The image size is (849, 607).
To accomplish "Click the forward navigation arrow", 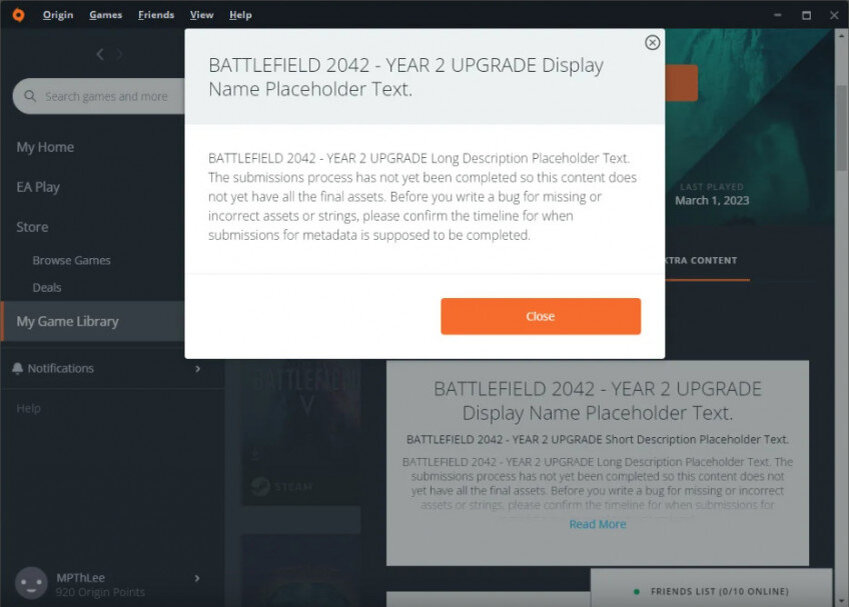I will (120, 55).
